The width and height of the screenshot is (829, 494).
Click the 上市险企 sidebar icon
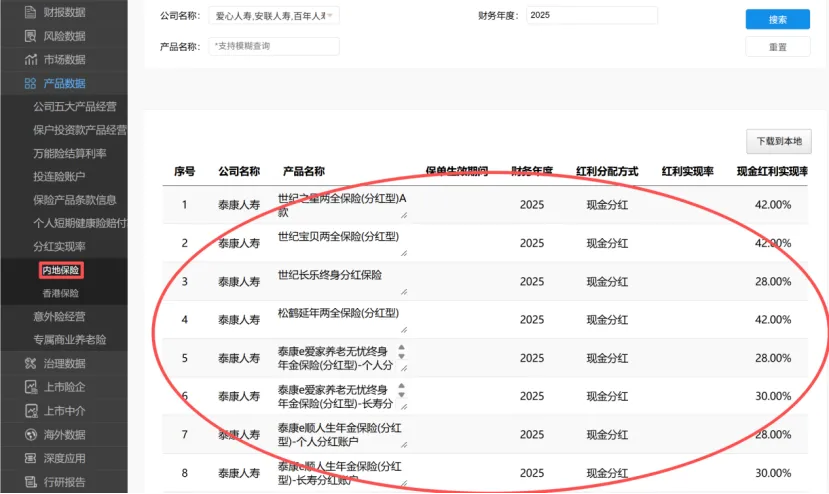point(31,387)
